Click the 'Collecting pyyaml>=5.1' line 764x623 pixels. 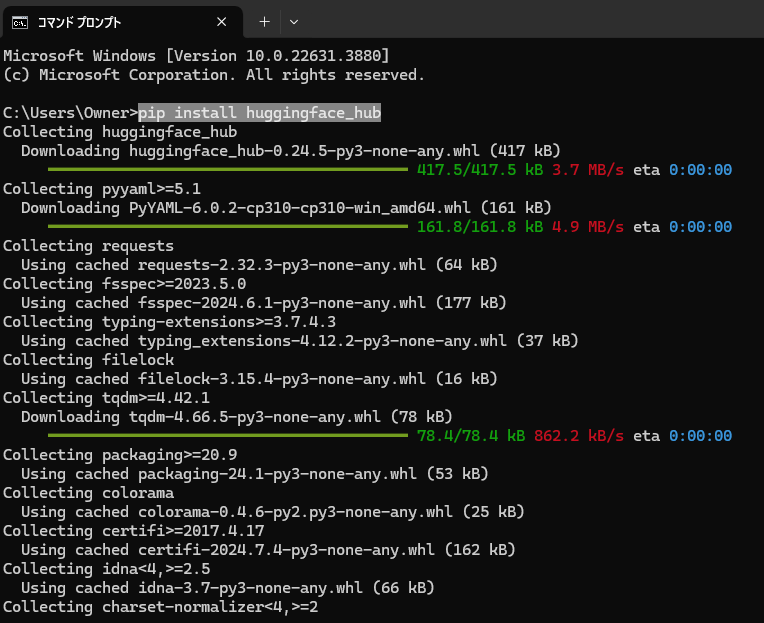click(x=102, y=189)
